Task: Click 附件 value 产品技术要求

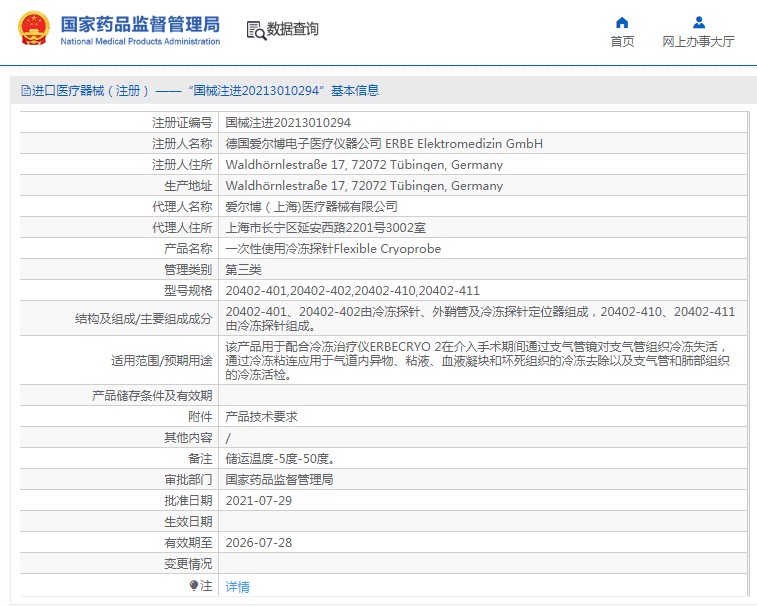Action: pos(261,417)
